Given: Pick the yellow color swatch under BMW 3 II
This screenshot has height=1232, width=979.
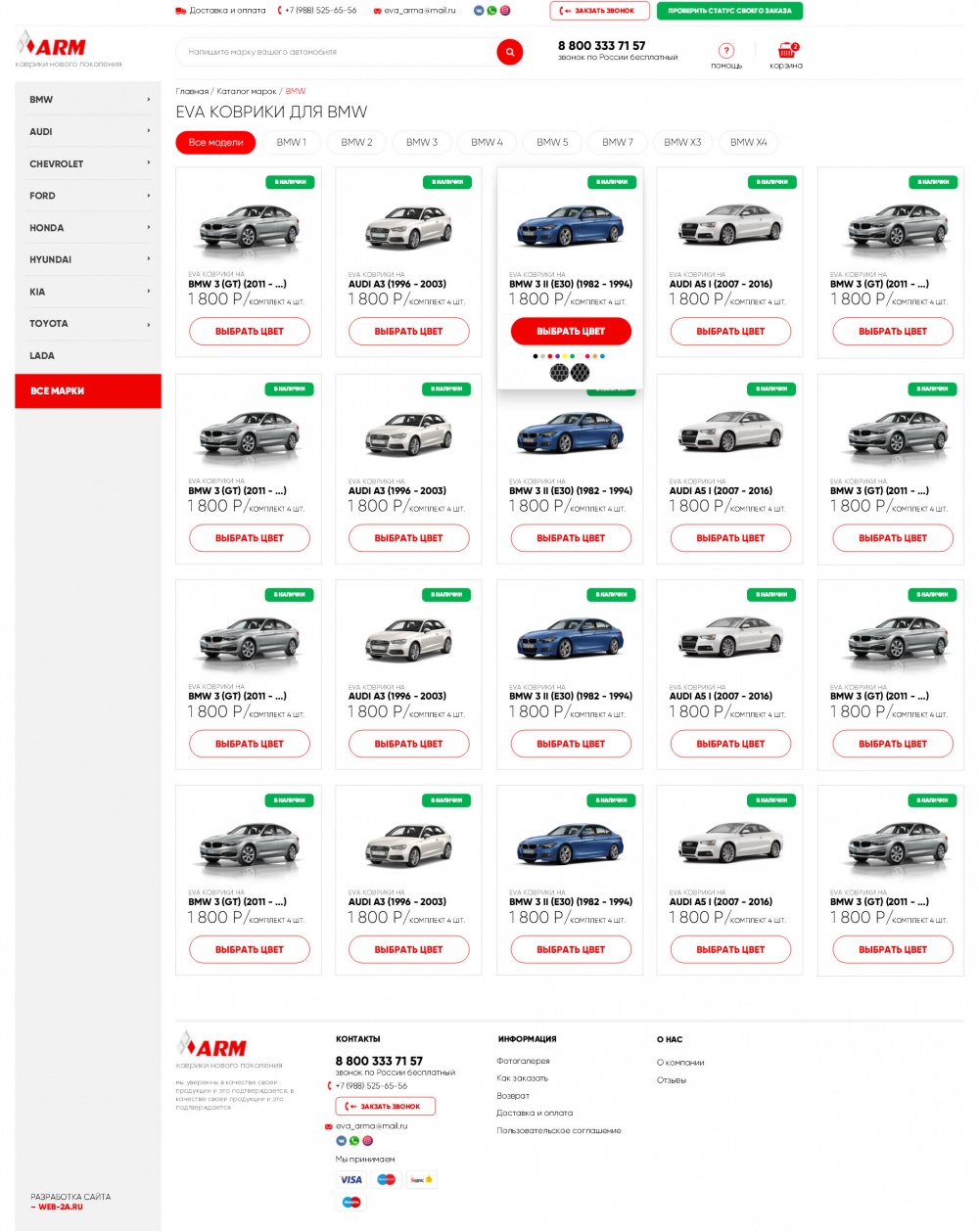Looking at the screenshot, I should 565,356.
